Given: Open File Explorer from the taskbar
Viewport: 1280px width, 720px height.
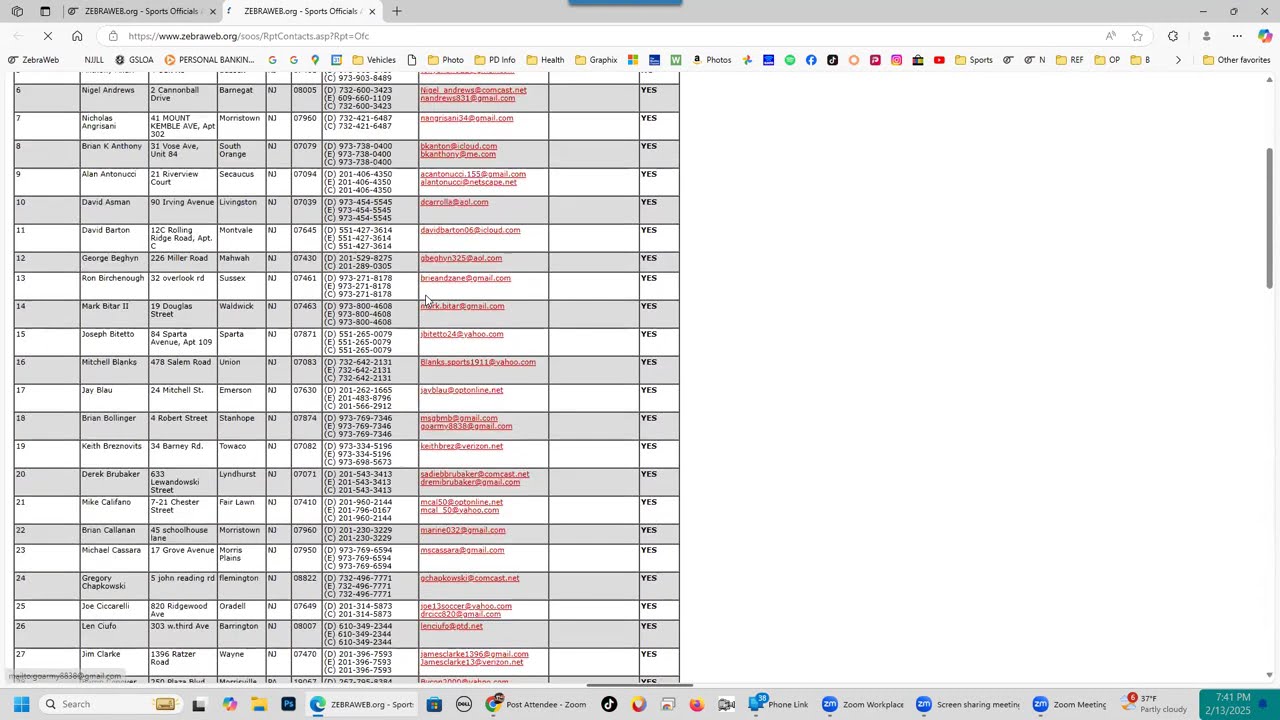Looking at the screenshot, I should click(259, 704).
